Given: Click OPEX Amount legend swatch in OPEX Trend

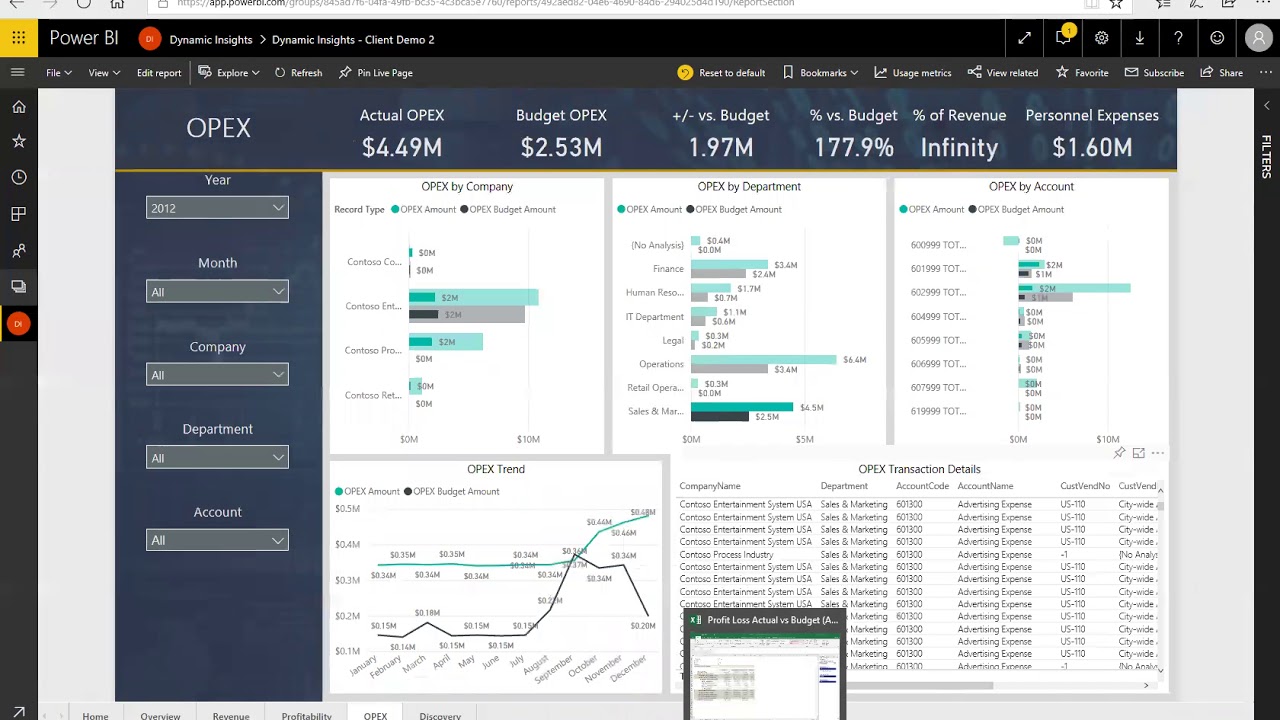Looking at the screenshot, I should 339,492.
